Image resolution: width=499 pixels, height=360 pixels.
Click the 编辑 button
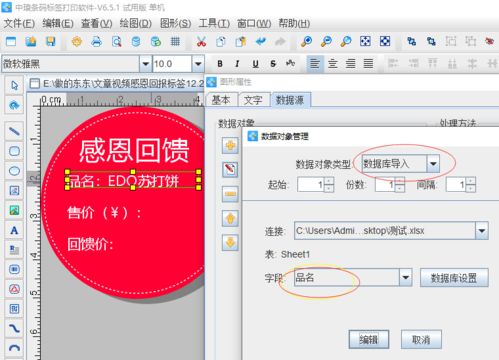[369, 339]
